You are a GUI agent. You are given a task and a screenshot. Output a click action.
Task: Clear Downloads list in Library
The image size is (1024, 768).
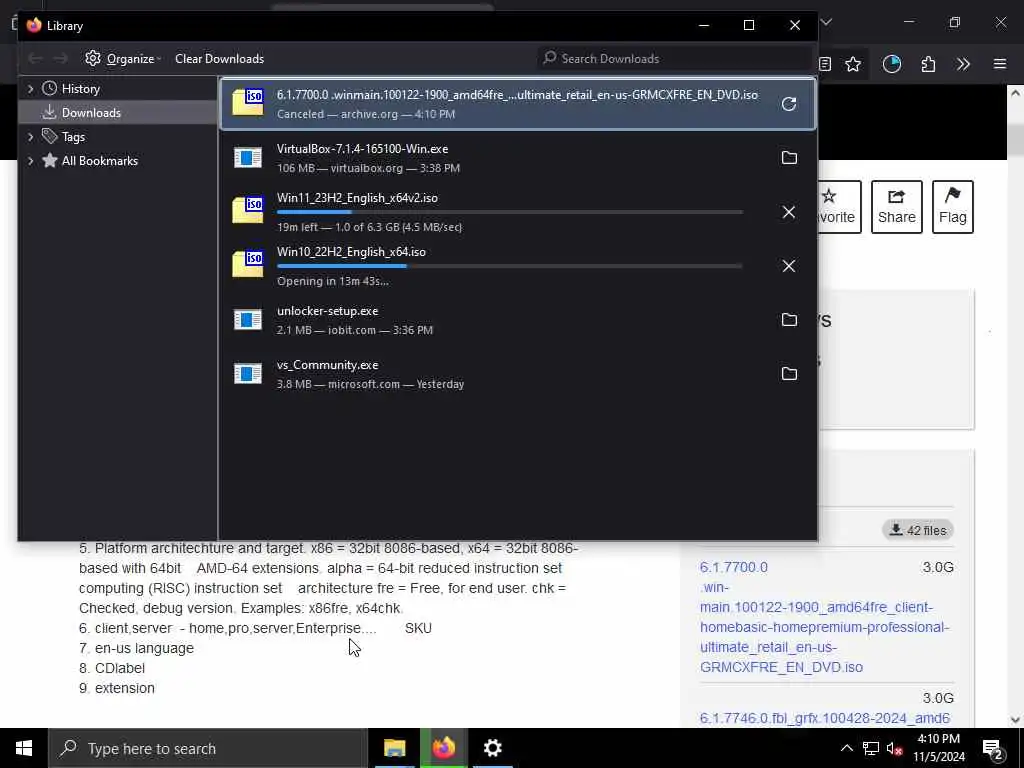(219, 59)
